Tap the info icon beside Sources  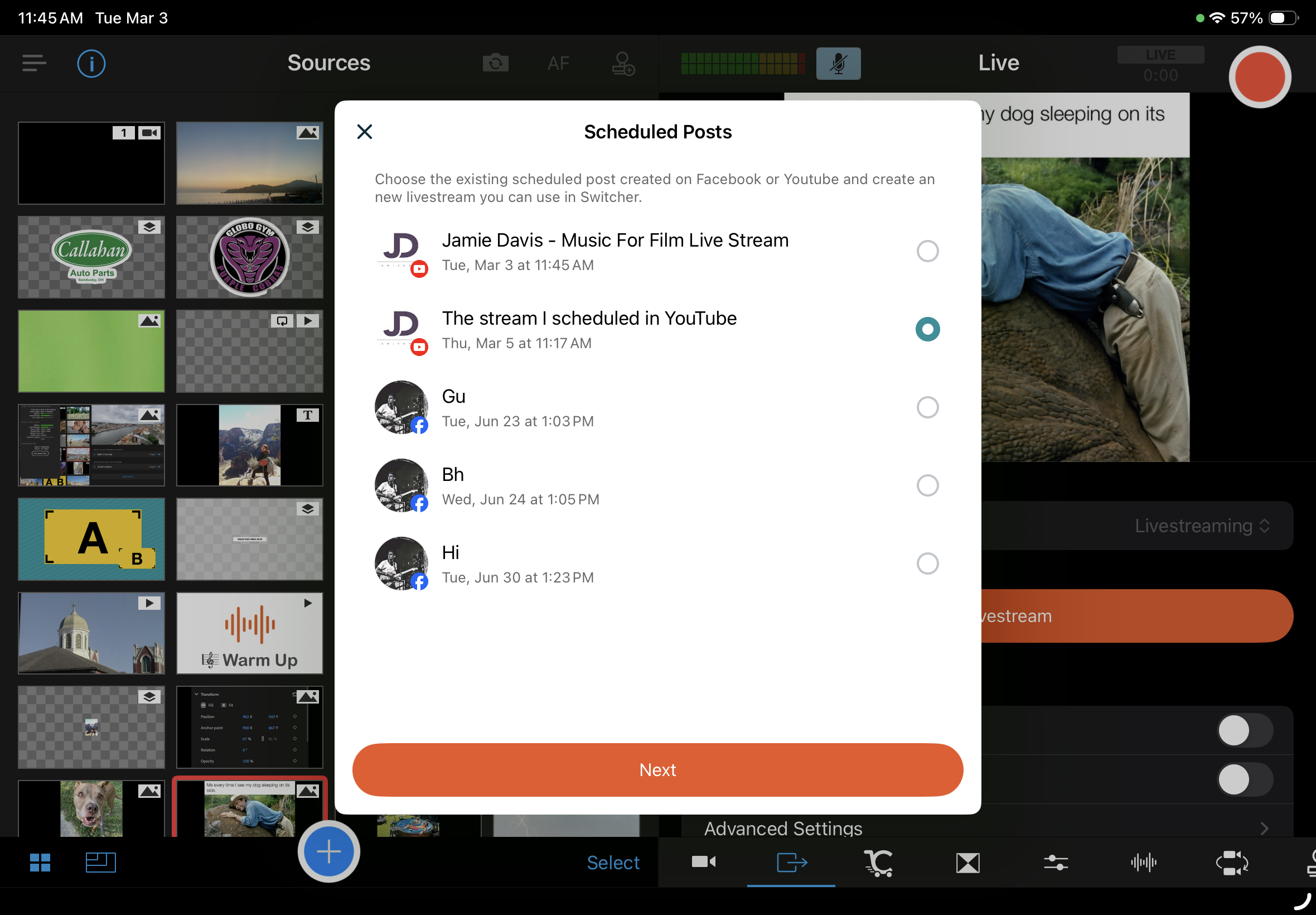pos(91,63)
